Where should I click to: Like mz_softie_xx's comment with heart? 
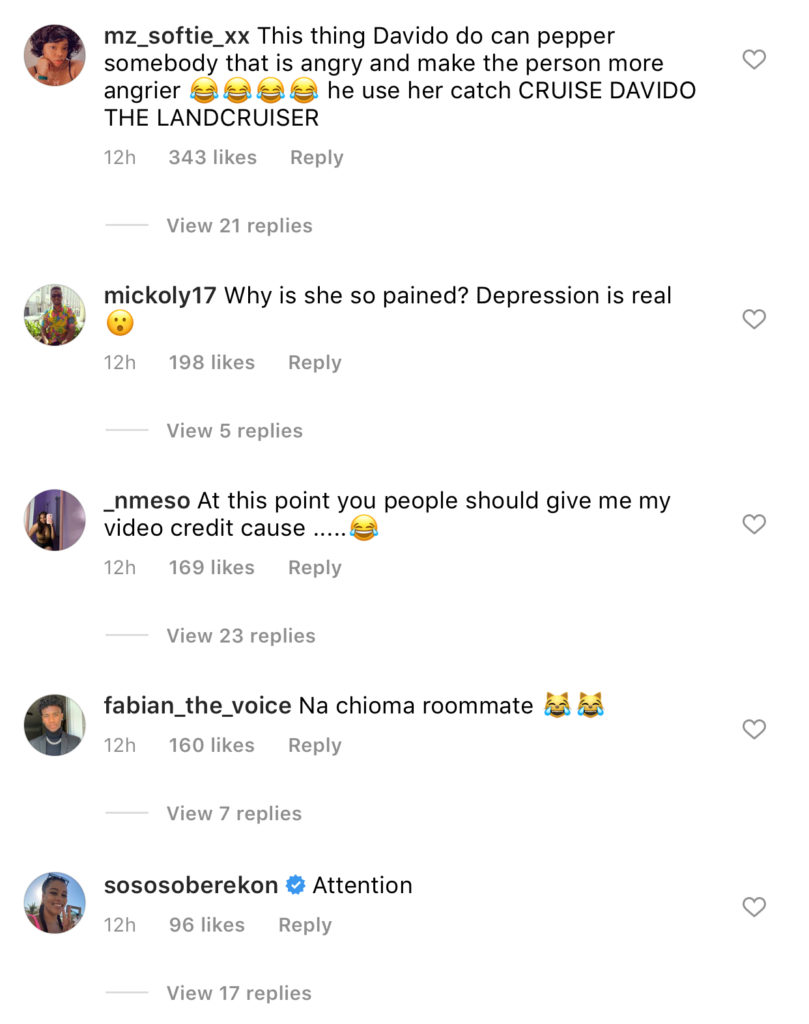click(754, 60)
